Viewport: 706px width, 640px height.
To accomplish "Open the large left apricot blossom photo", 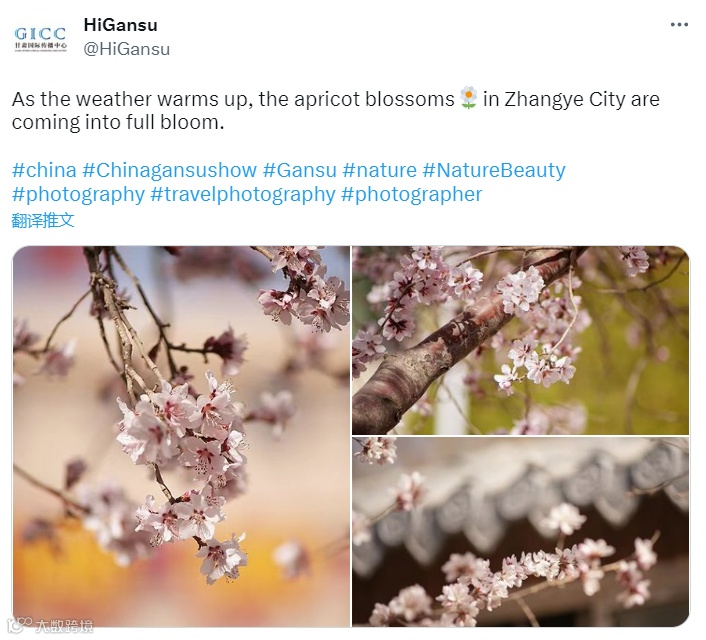I will point(181,436).
